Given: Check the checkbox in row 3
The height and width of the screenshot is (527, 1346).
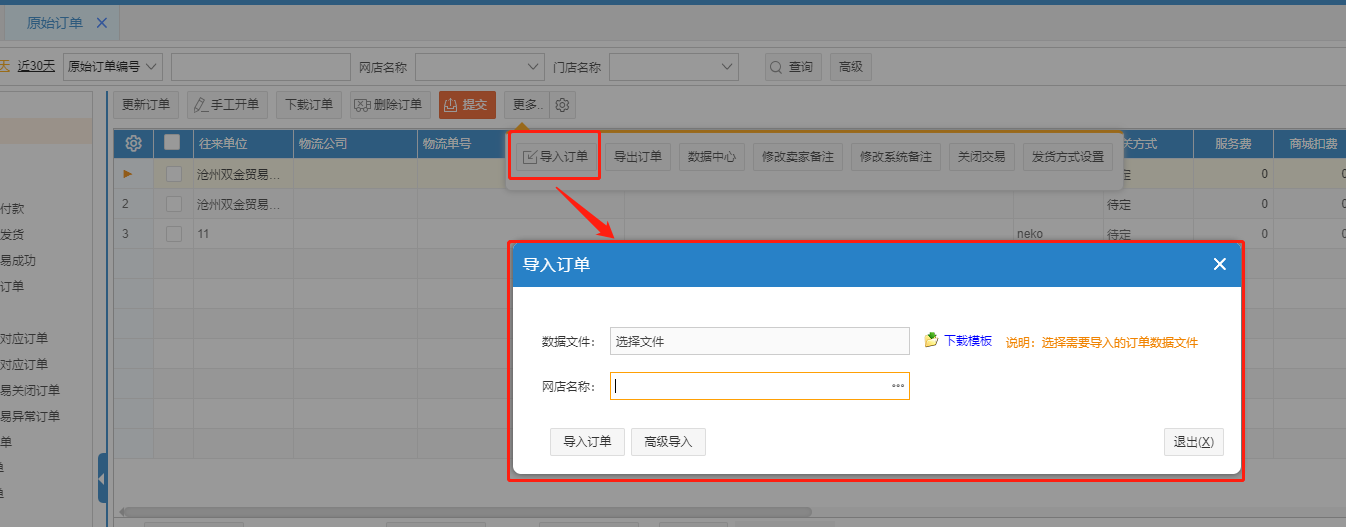Looking at the screenshot, I should [174, 234].
